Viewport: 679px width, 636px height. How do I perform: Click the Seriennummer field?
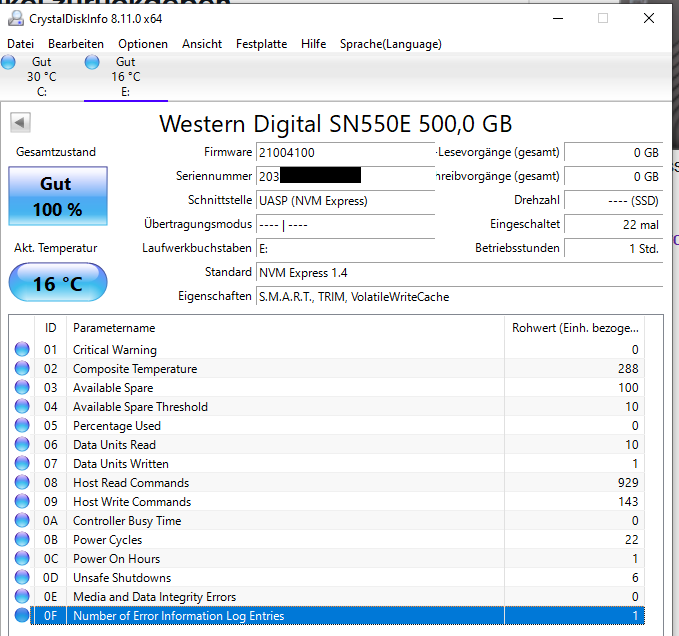pyautogui.click(x=345, y=176)
